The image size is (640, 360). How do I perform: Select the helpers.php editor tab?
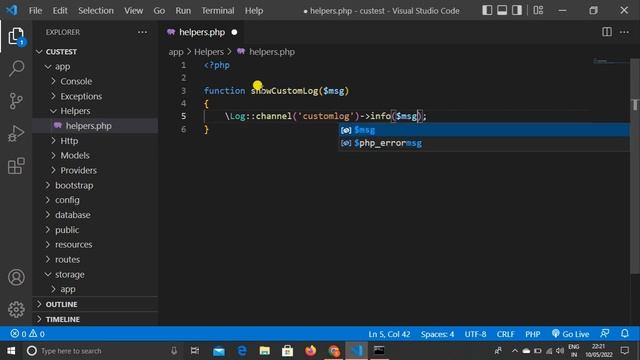(x=202, y=32)
